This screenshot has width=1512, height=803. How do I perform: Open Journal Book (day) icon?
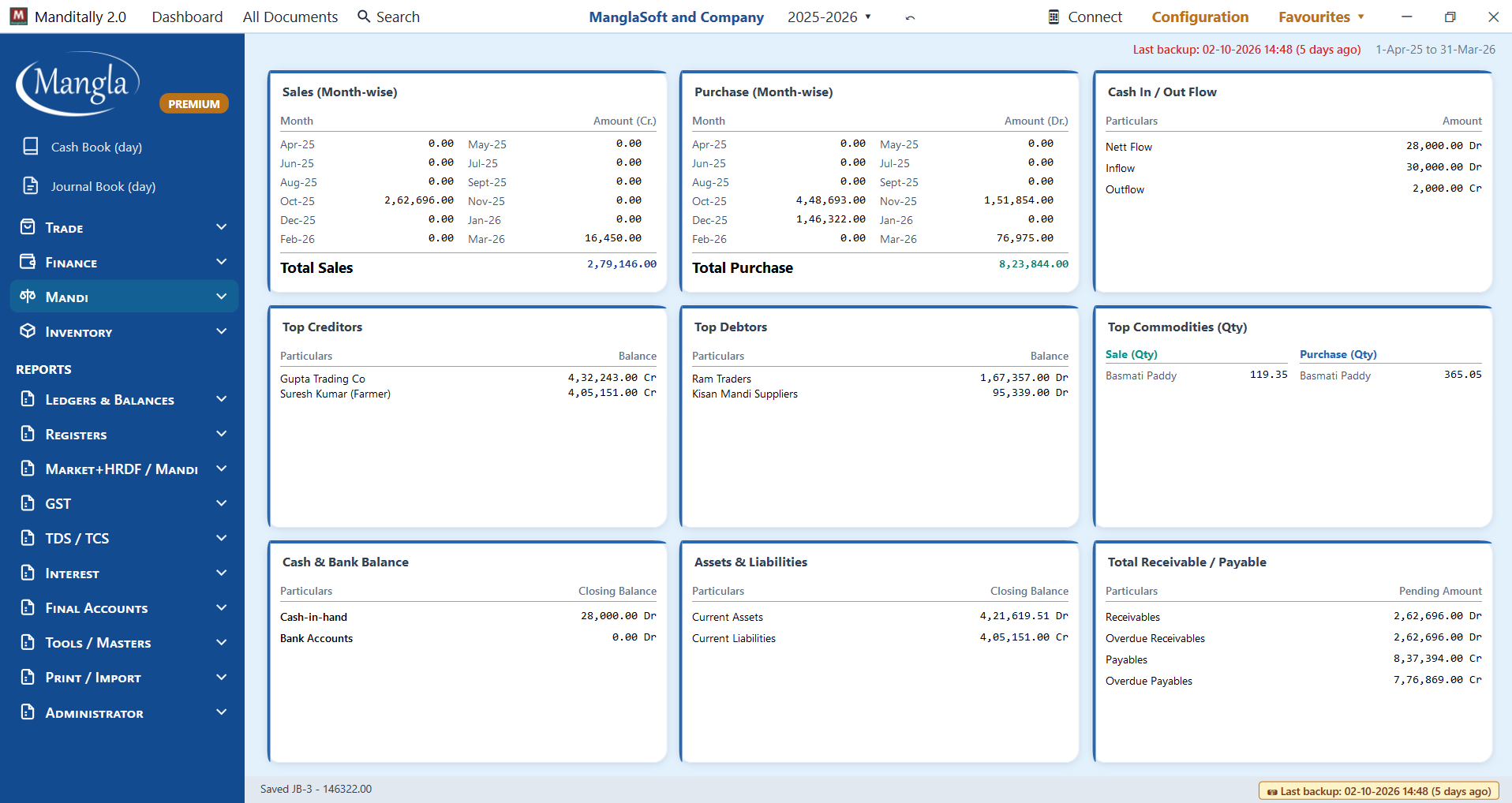coord(31,185)
